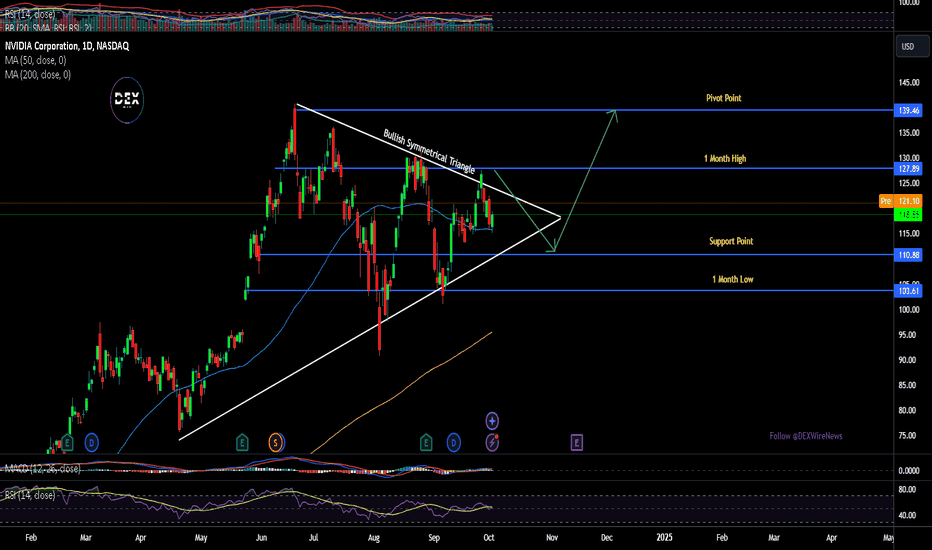
Task: Click the 135.00 price axis value
Action: coord(909,133)
